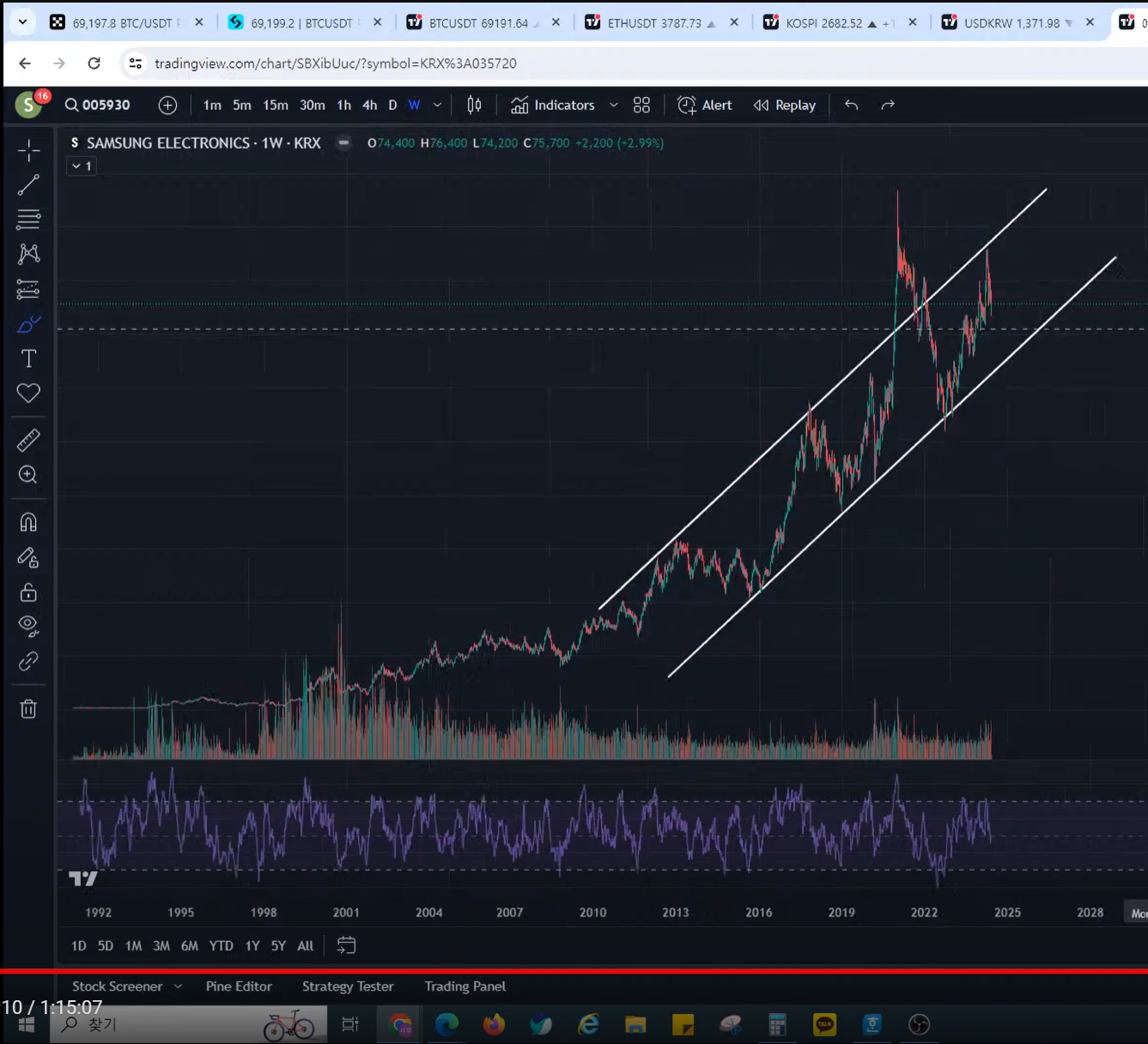
Task: Select the 15m interval
Action: pyautogui.click(x=276, y=105)
